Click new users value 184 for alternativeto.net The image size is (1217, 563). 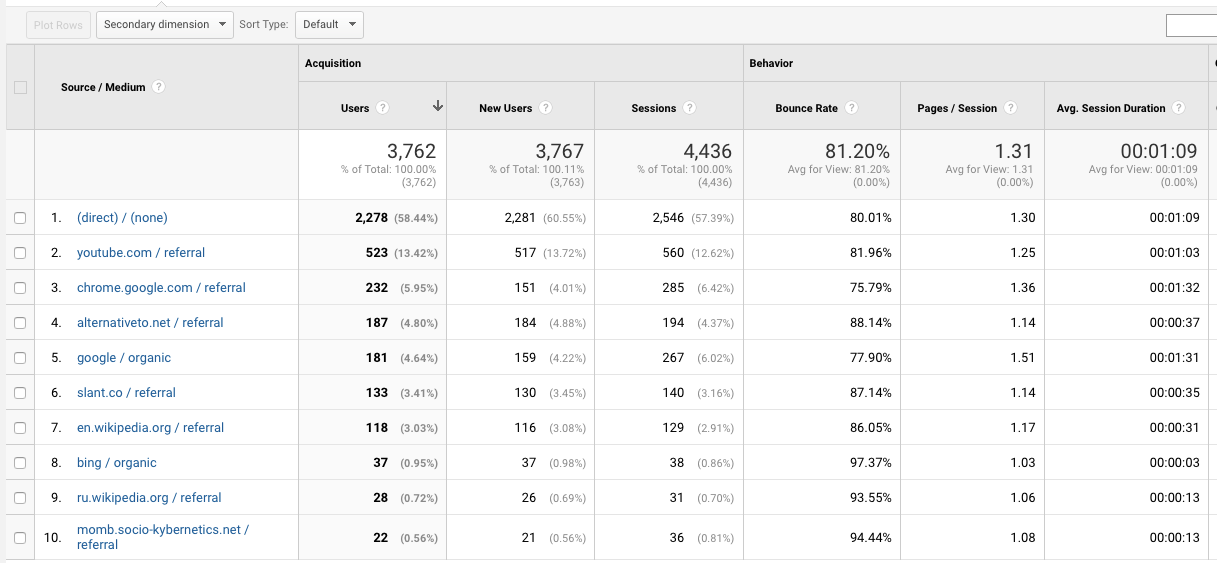[526, 323]
